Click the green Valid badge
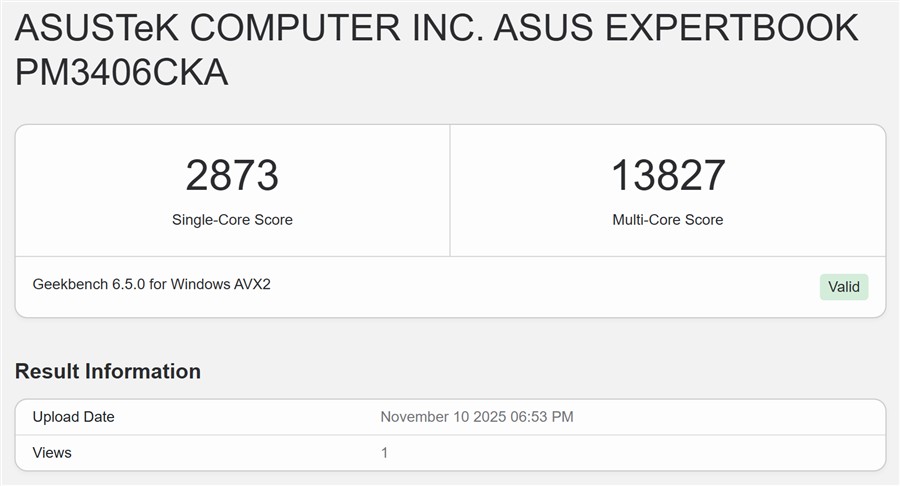 click(843, 287)
